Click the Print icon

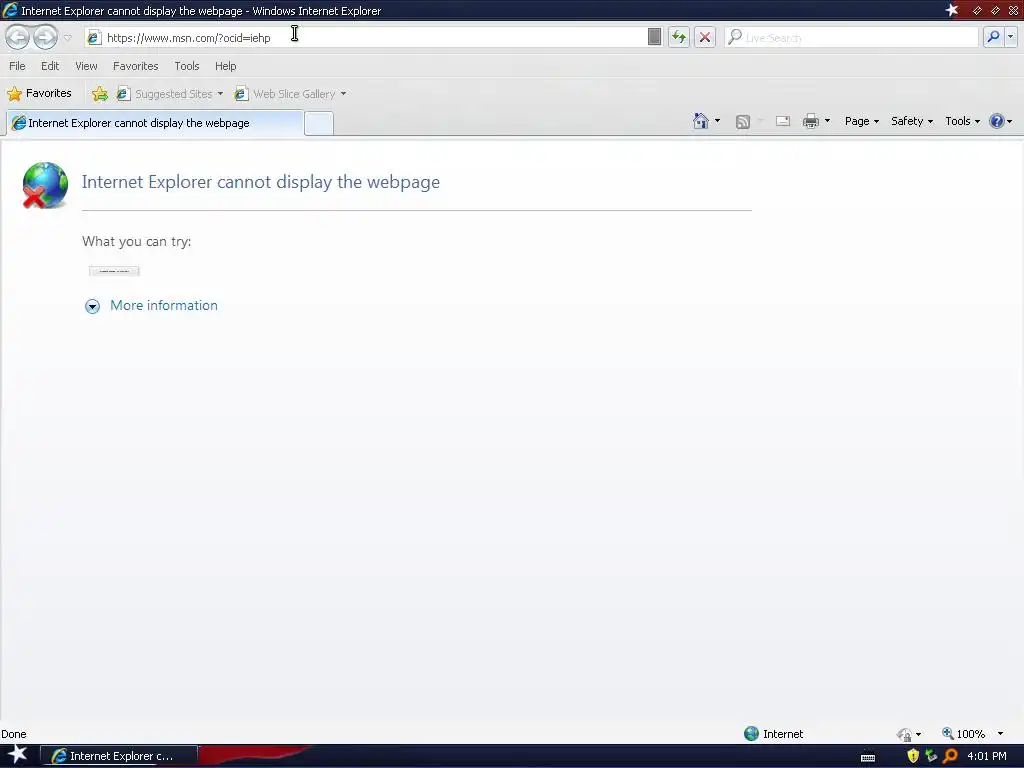(810, 121)
